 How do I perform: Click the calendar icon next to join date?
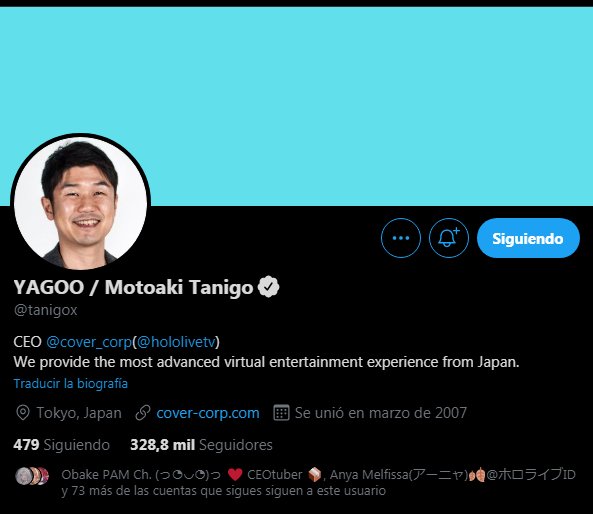point(281,413)
